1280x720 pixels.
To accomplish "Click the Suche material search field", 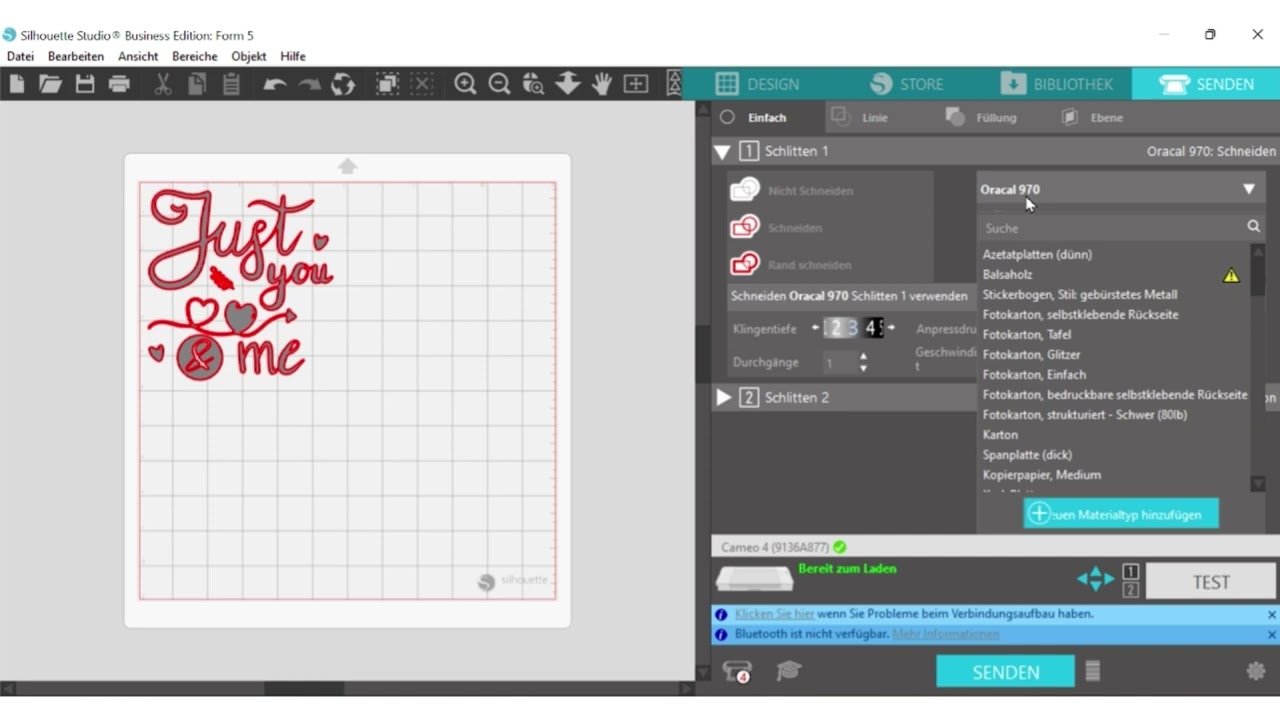I will pos(1112,228).
